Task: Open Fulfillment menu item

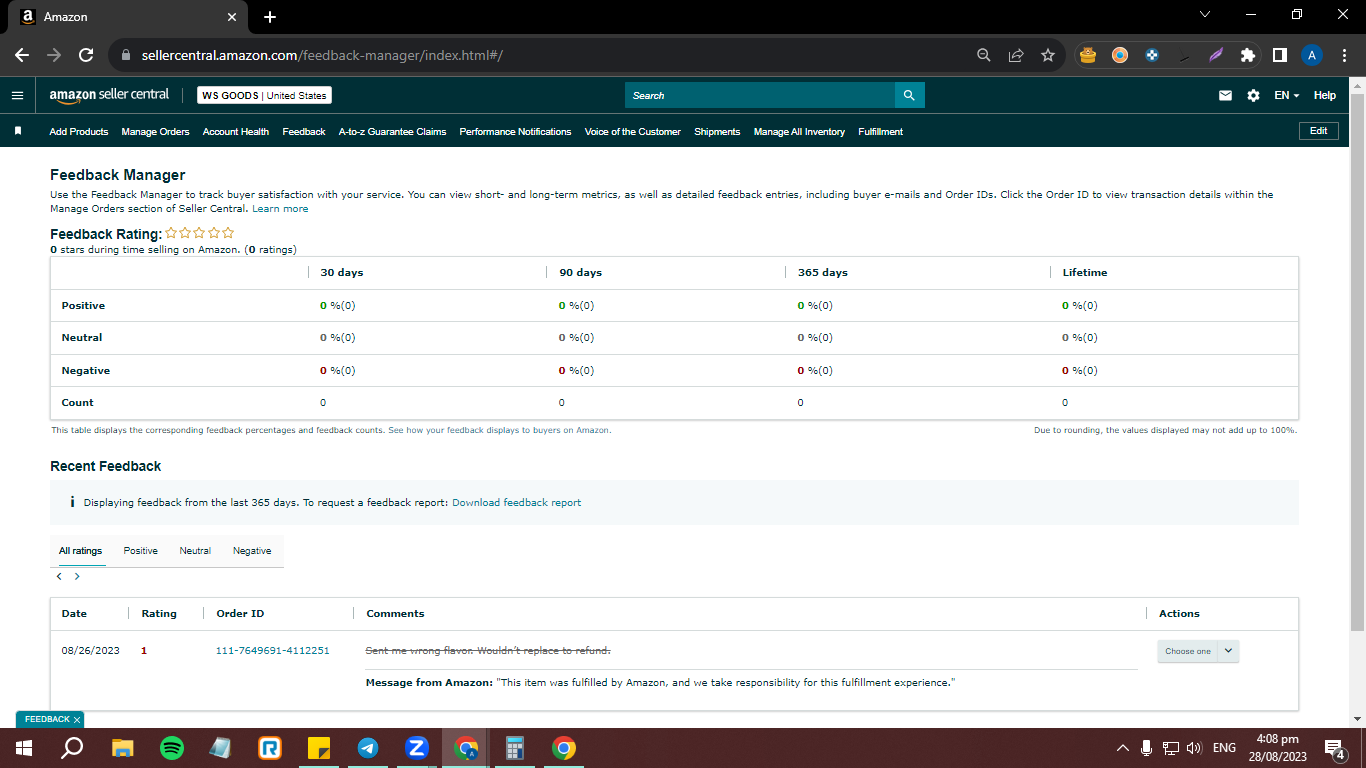Action: point(880,132)
